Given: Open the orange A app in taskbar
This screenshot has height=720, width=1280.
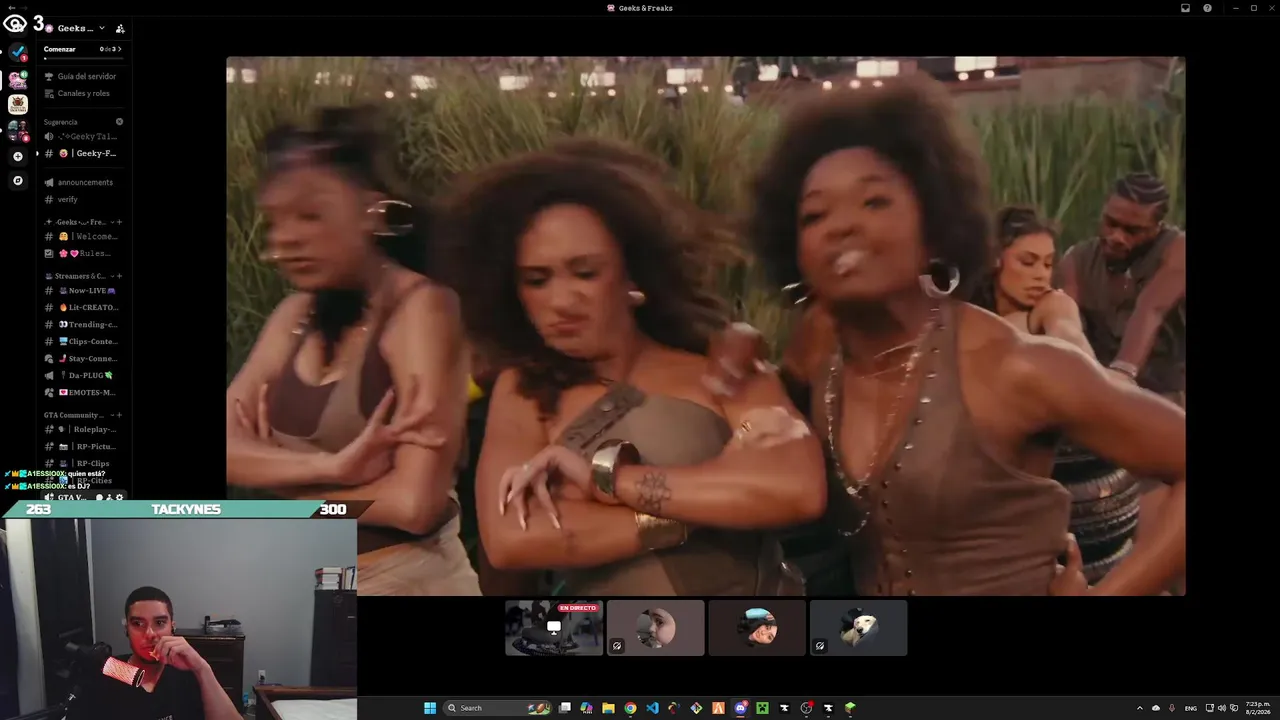Looking at the screenshot, I should (718, 708).
